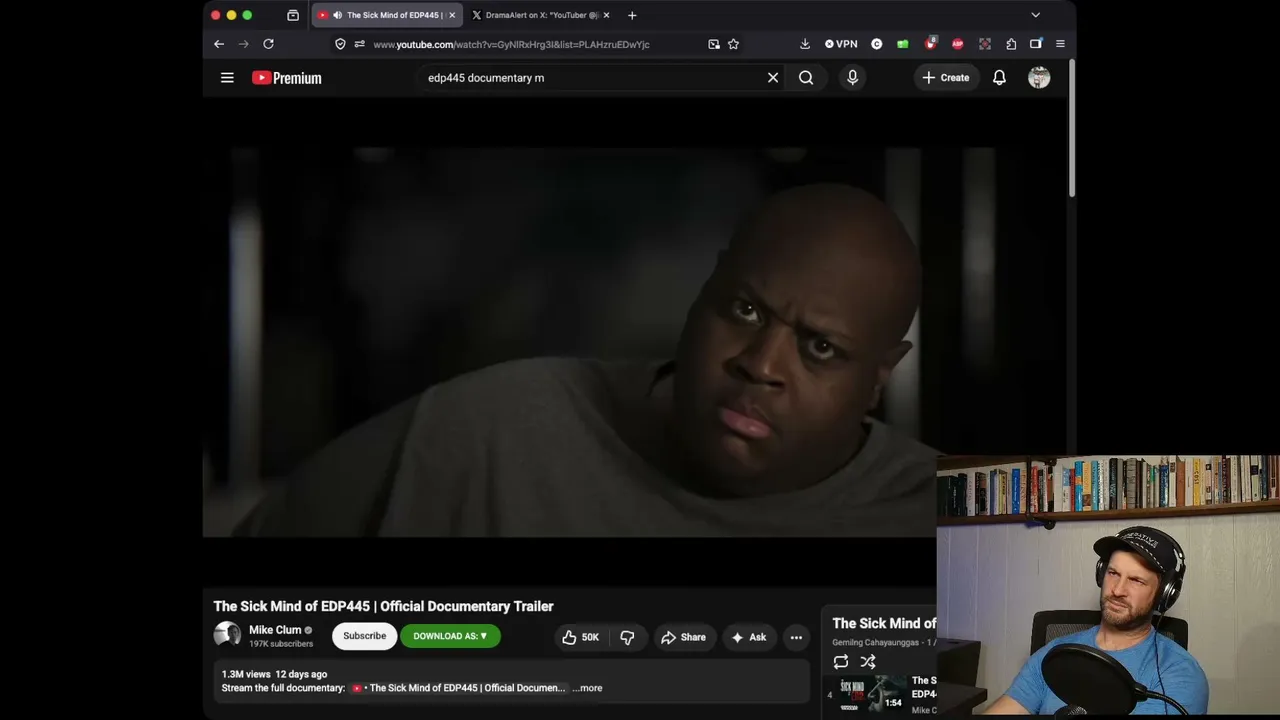This screenshot has height=720, width=1280.
Task: Run search with magnifier button
Action: pyautogui.click(x=806, y=78)
